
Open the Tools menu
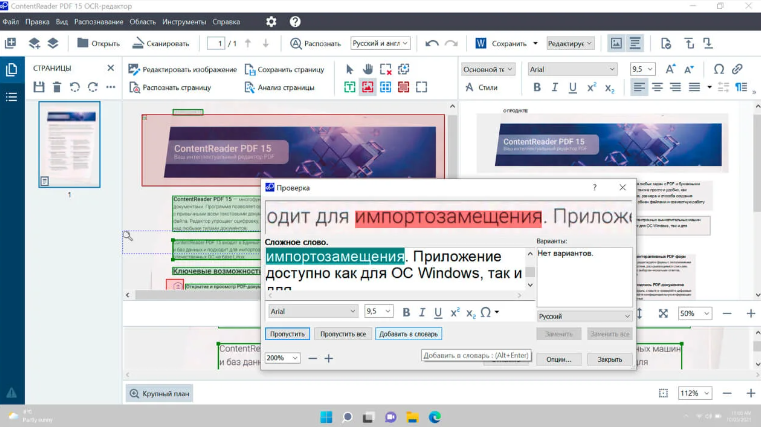[184, 21]
